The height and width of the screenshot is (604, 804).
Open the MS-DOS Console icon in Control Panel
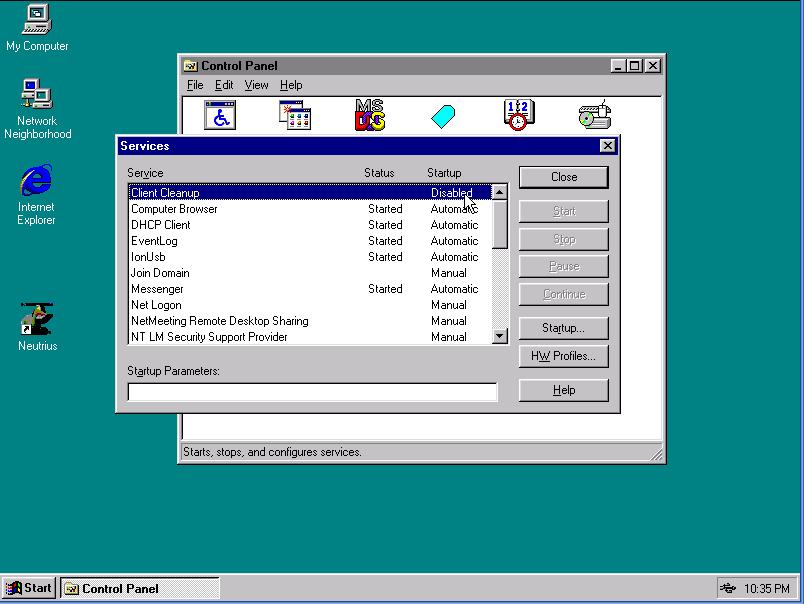[370, 115]
